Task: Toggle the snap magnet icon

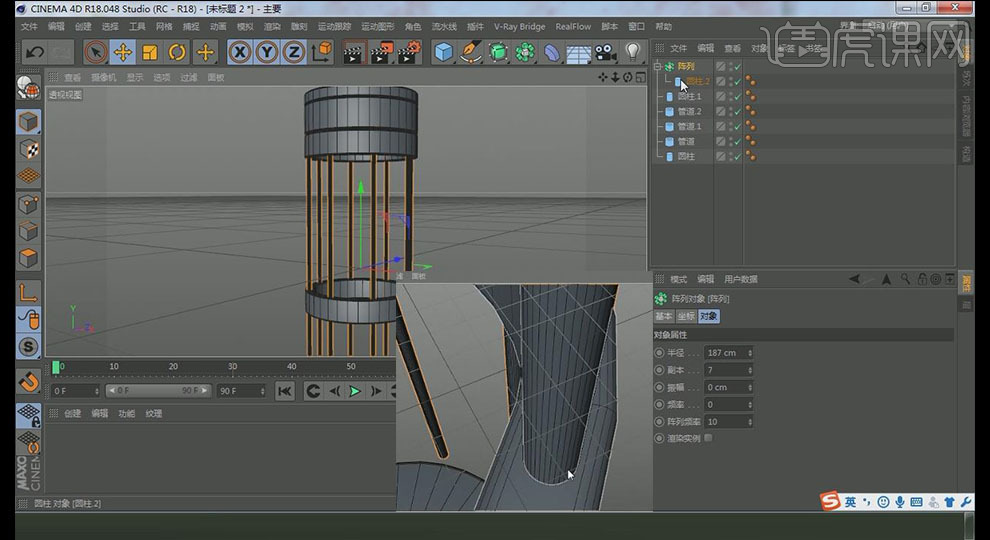Action: click(28, 381)
